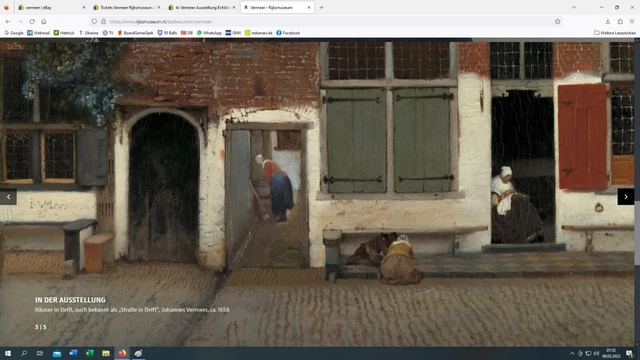Switch to the vermeer | eBay tab
Screen dimensions: 640x360
pos(52,7)
